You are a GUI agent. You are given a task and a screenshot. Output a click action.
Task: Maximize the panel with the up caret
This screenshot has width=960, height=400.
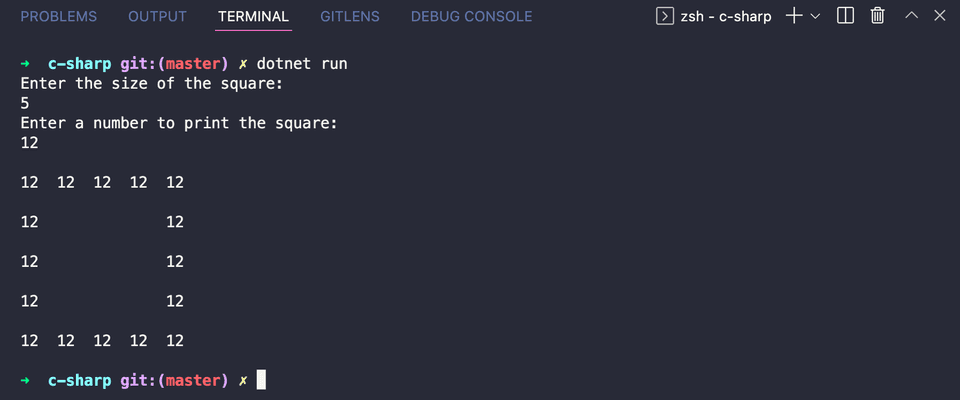910,16
